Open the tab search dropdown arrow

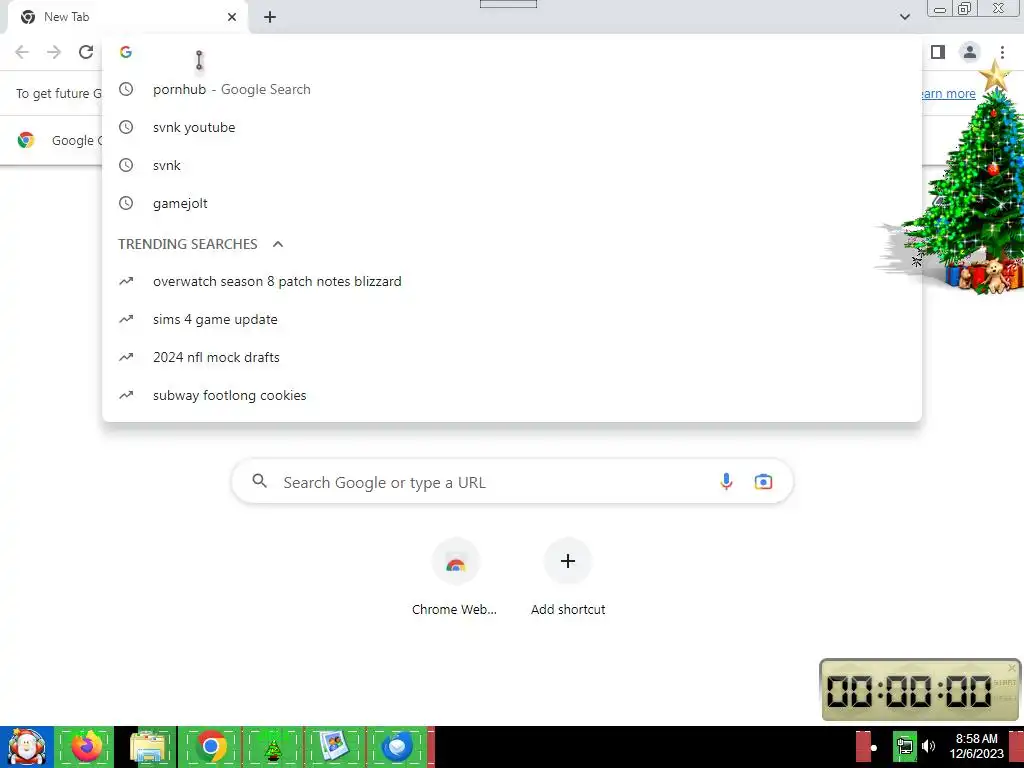tap(904, 17)
